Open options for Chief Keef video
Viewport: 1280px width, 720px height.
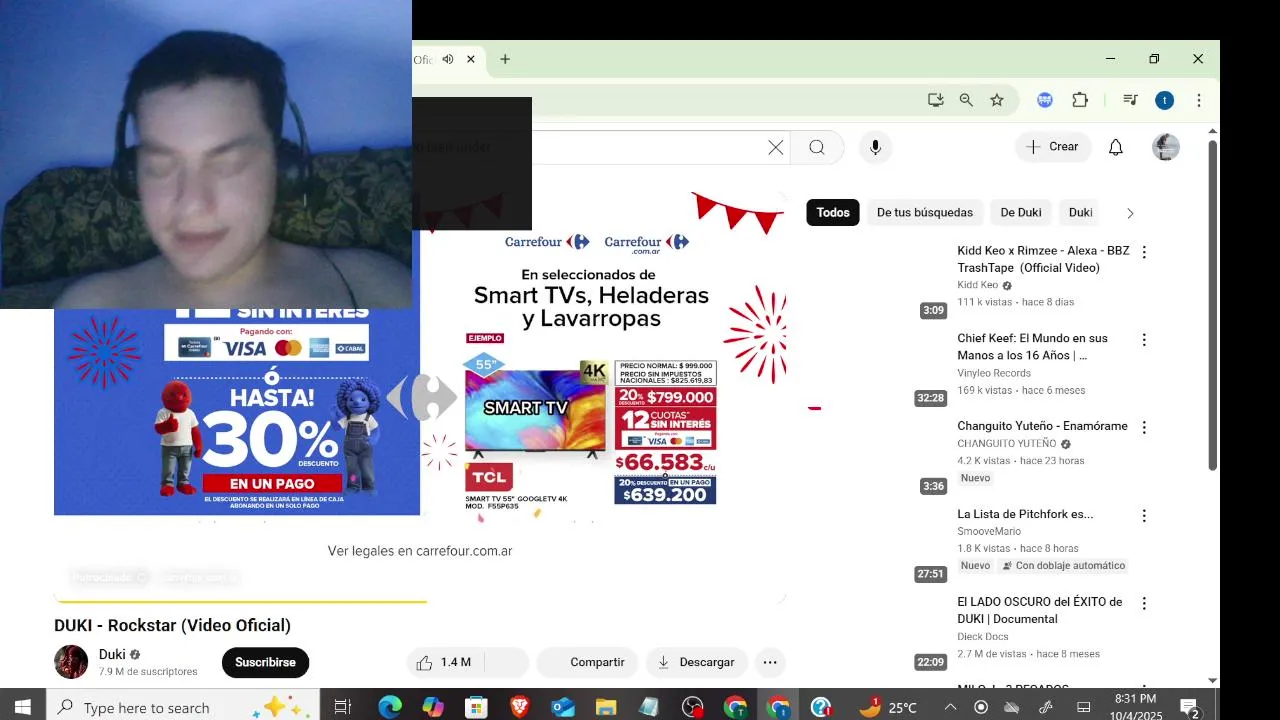[1144, 340]
